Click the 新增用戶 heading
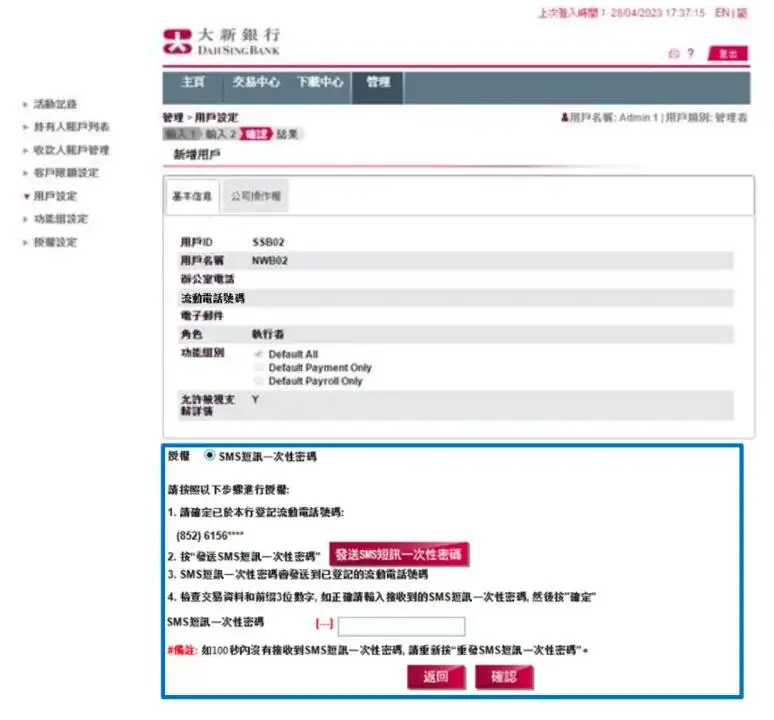This screenshot has width=774, height=720. tap(197, 154)
